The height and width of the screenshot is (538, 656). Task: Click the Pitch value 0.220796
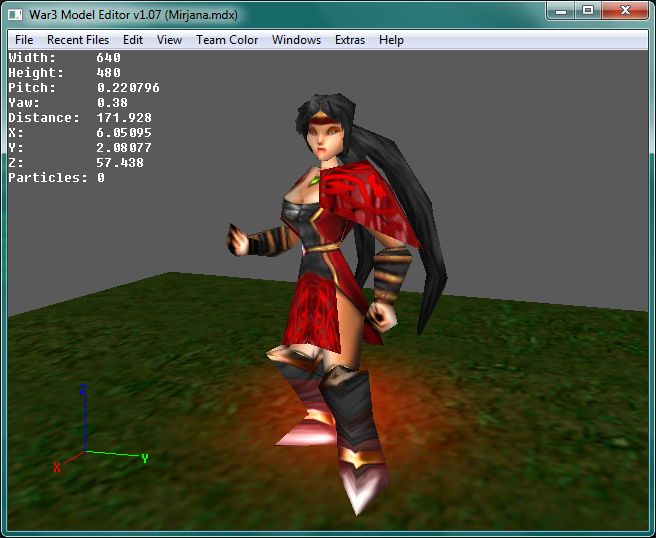coord(128,88)
